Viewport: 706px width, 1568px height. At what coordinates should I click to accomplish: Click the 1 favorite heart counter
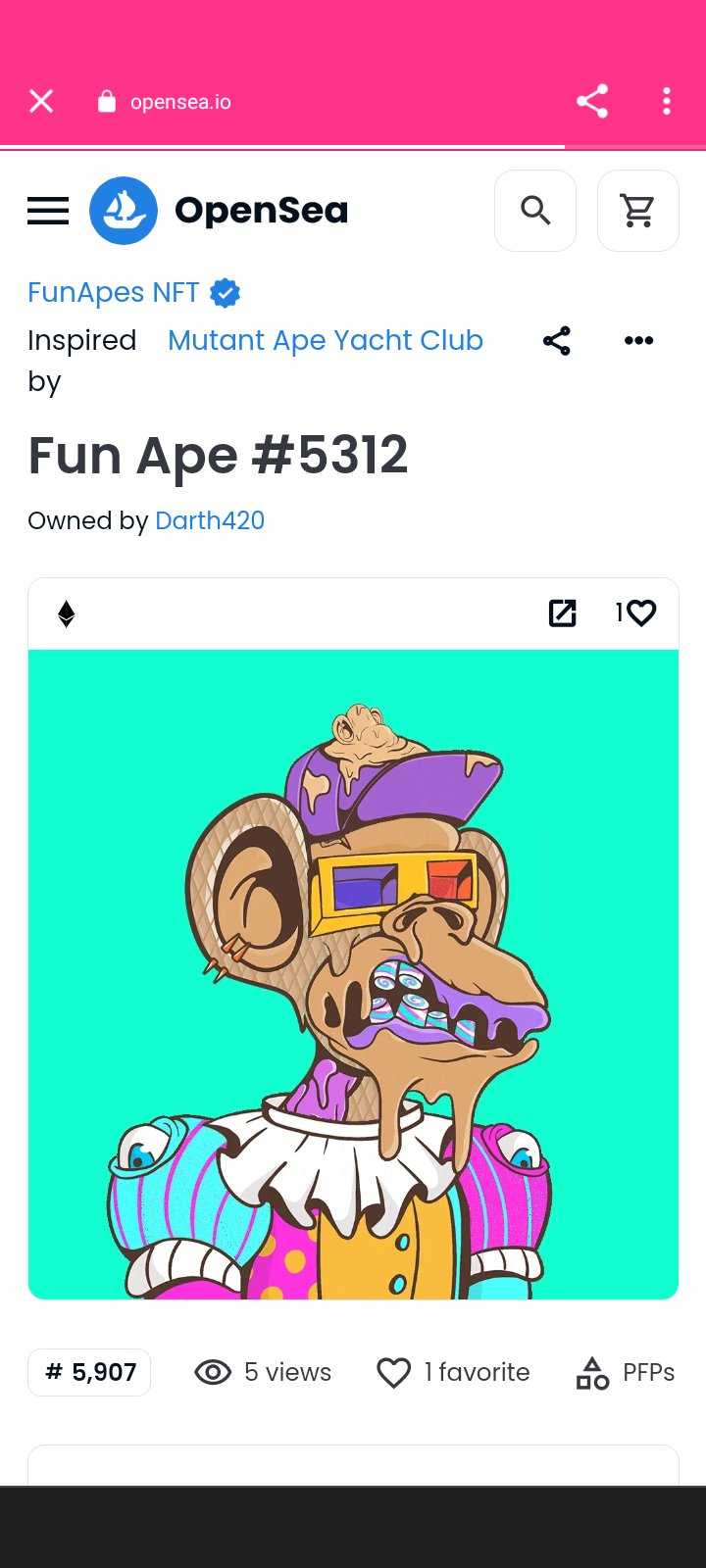tap(453, 1372)
